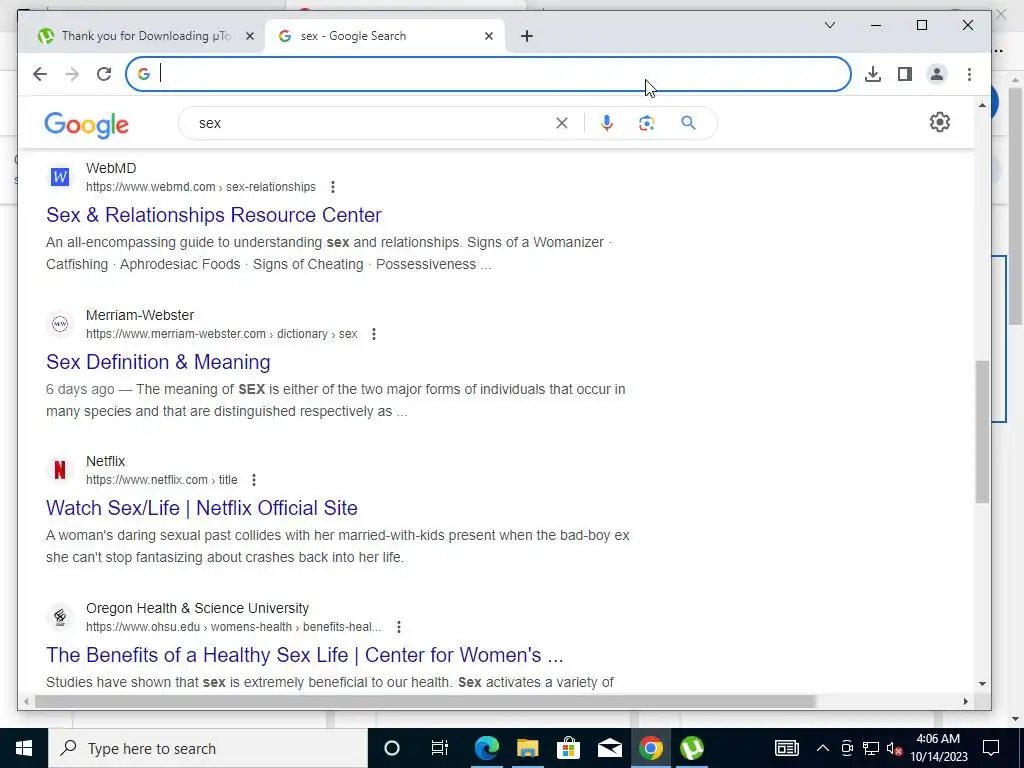Close the Google Search tab
Screen dimensions: 1024x768
click(488, 36)
